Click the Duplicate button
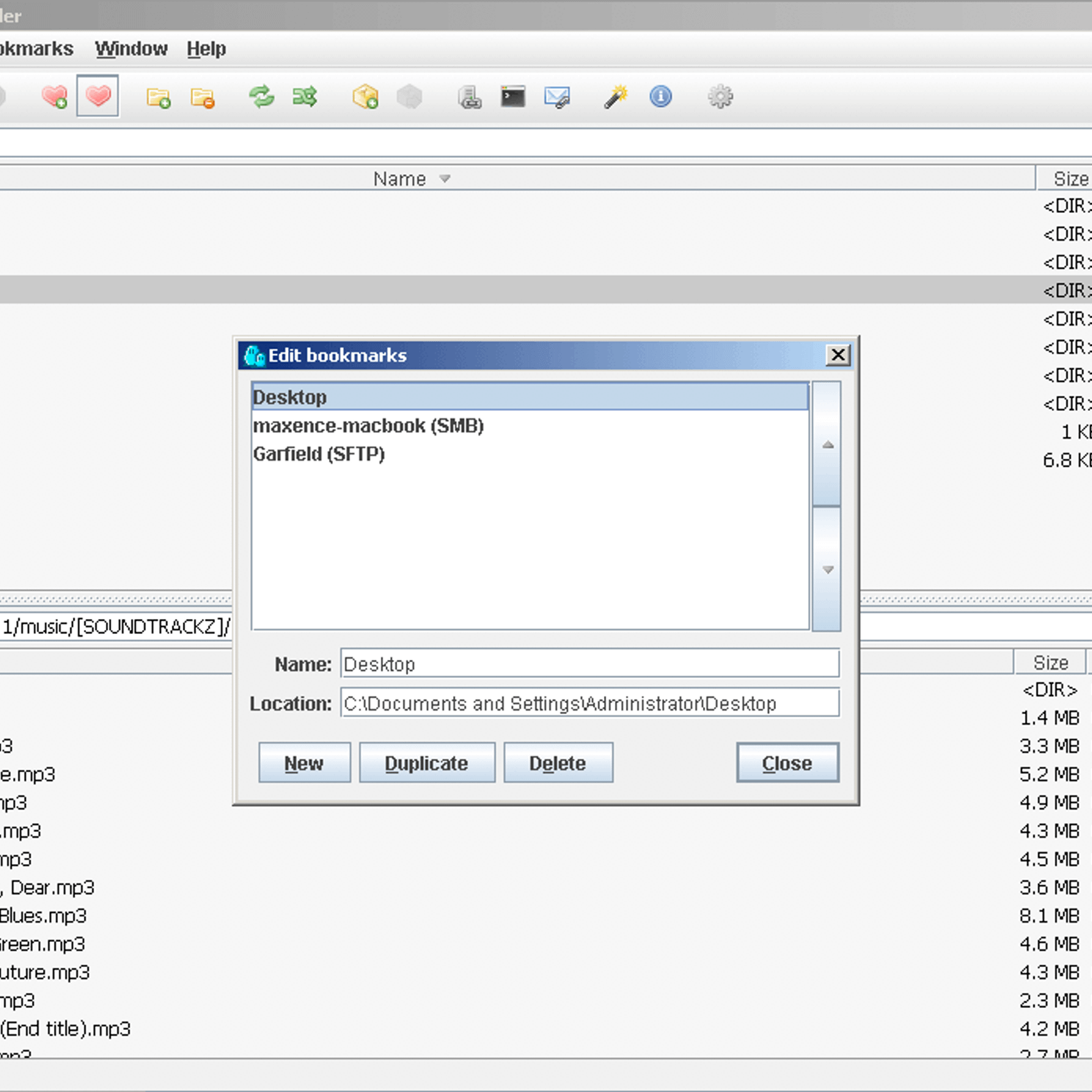The image size is (1092, 1092). (427, 763)
